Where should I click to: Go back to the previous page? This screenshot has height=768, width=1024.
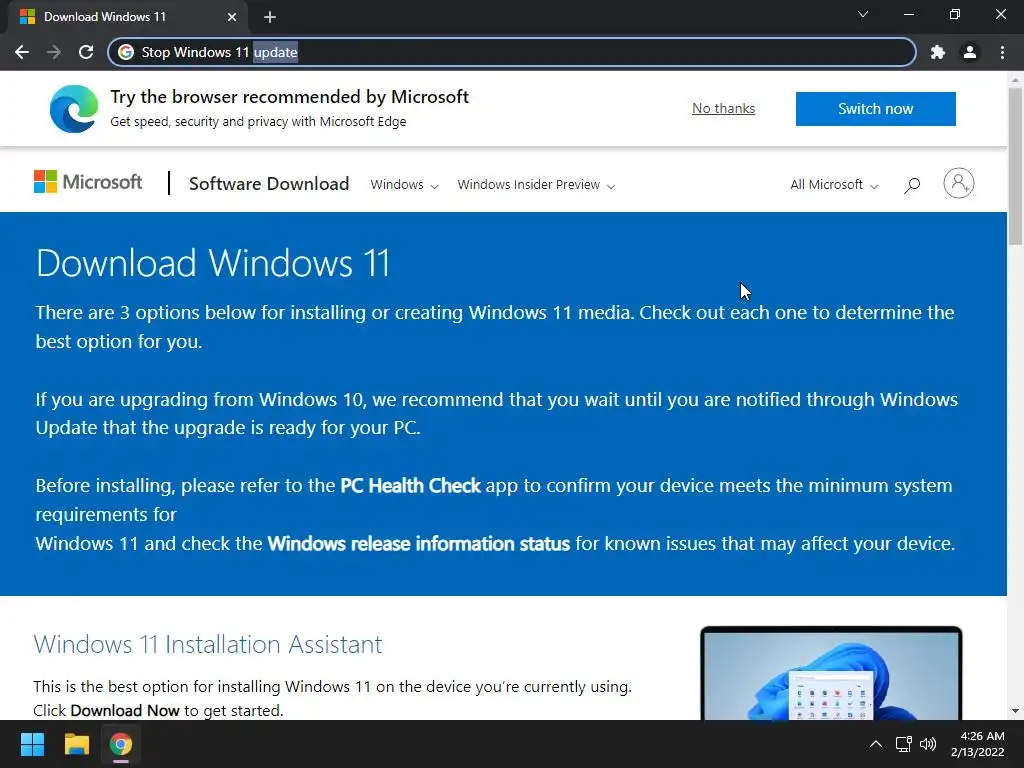[x=22, y=52]
